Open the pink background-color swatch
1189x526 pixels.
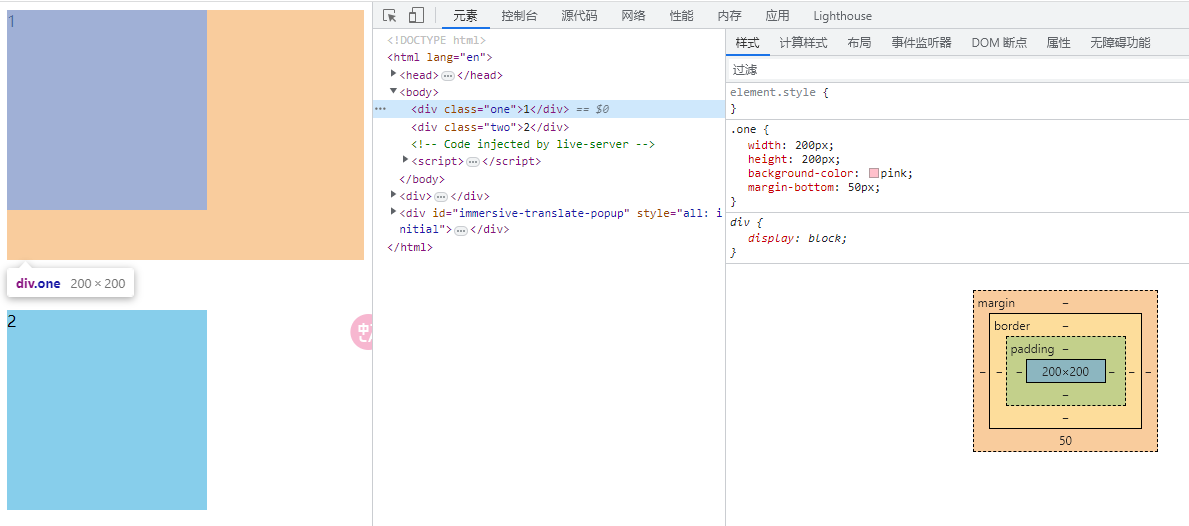pyautogui.click(x=874, y=174)
